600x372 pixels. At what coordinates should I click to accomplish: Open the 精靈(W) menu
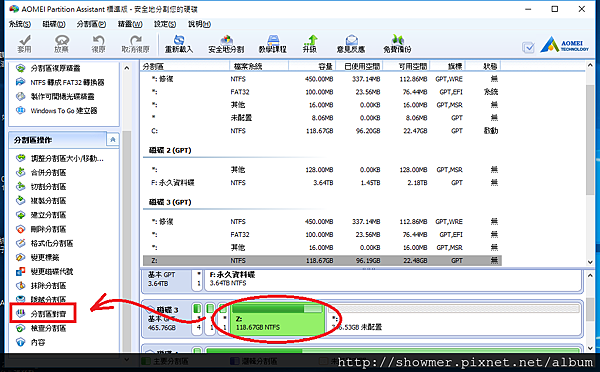(130, 24)
